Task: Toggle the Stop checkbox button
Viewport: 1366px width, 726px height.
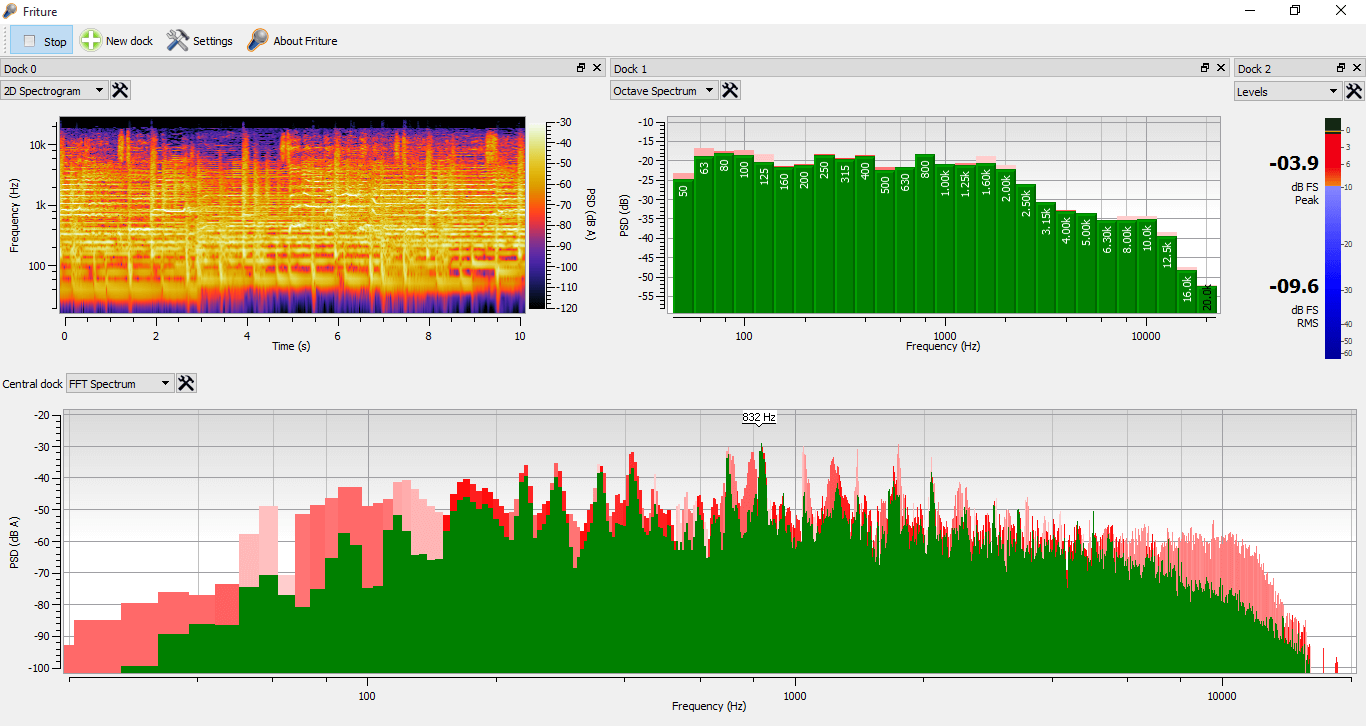Action: (42, 41)
